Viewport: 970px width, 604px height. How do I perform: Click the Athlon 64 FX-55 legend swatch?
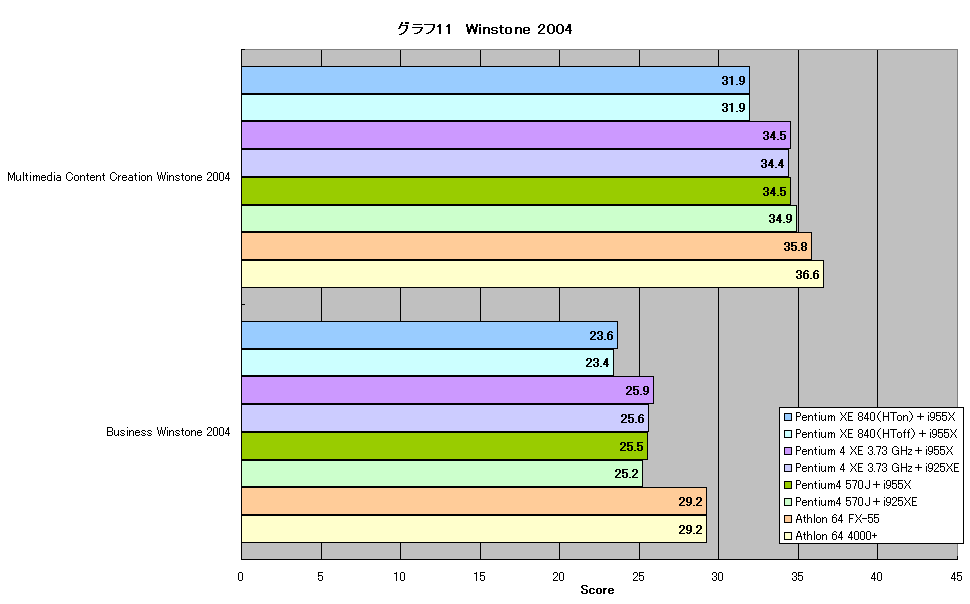(788, 519)
